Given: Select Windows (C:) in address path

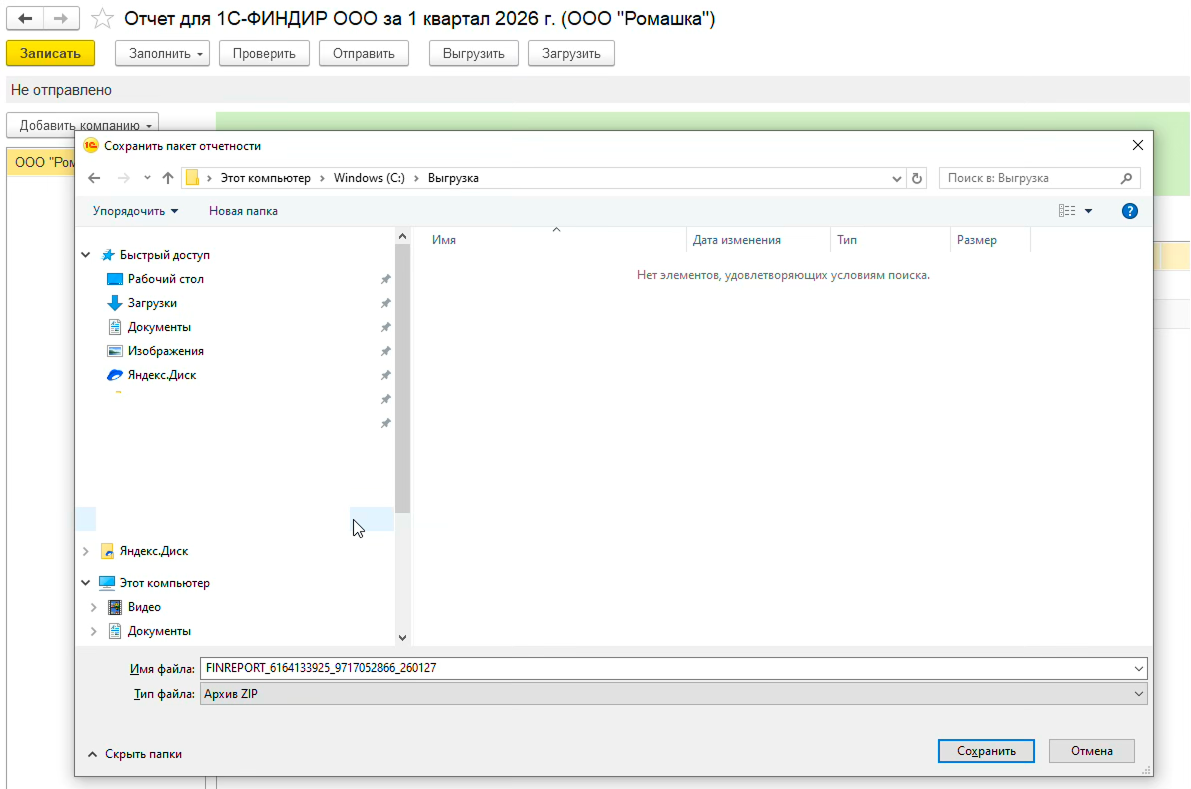Looking at the screenshot, I should point(369,178).
